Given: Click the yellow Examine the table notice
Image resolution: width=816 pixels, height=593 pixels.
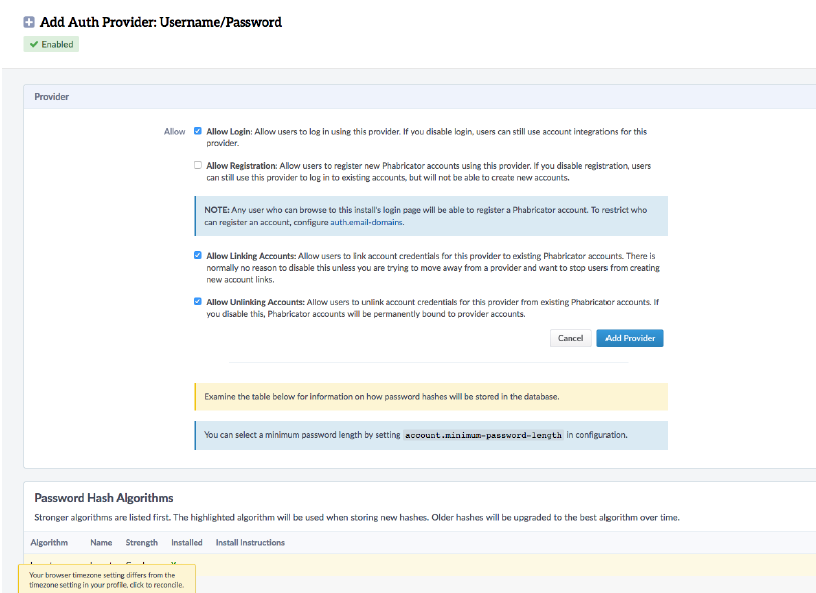Looking at the screenshot, I should point(431,397).
